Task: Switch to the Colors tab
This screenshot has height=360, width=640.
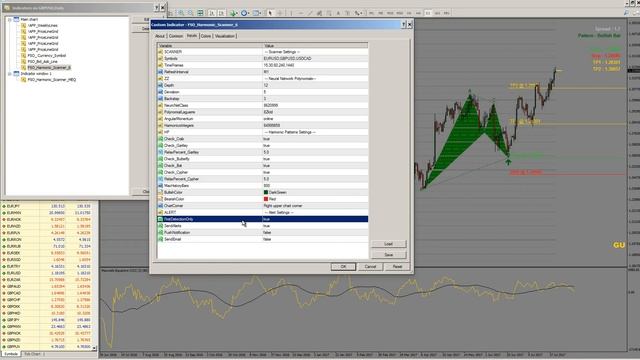Action: [x=206, y=36]
